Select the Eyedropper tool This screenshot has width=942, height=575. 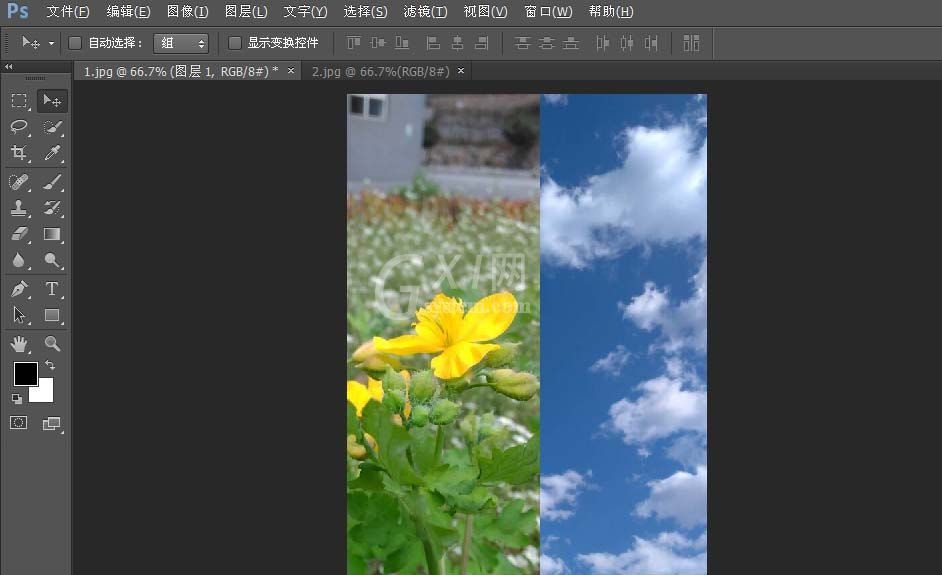click(52, 153)
